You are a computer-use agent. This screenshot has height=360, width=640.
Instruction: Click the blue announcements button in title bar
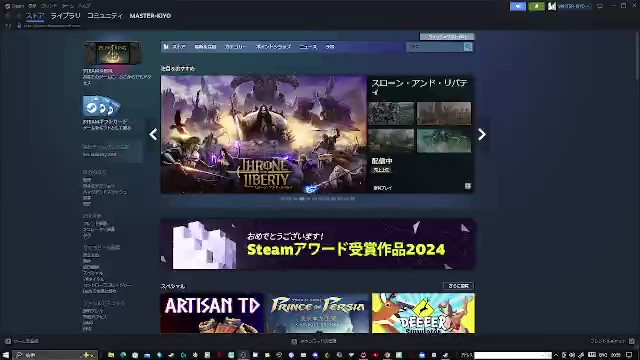[518, 6]
